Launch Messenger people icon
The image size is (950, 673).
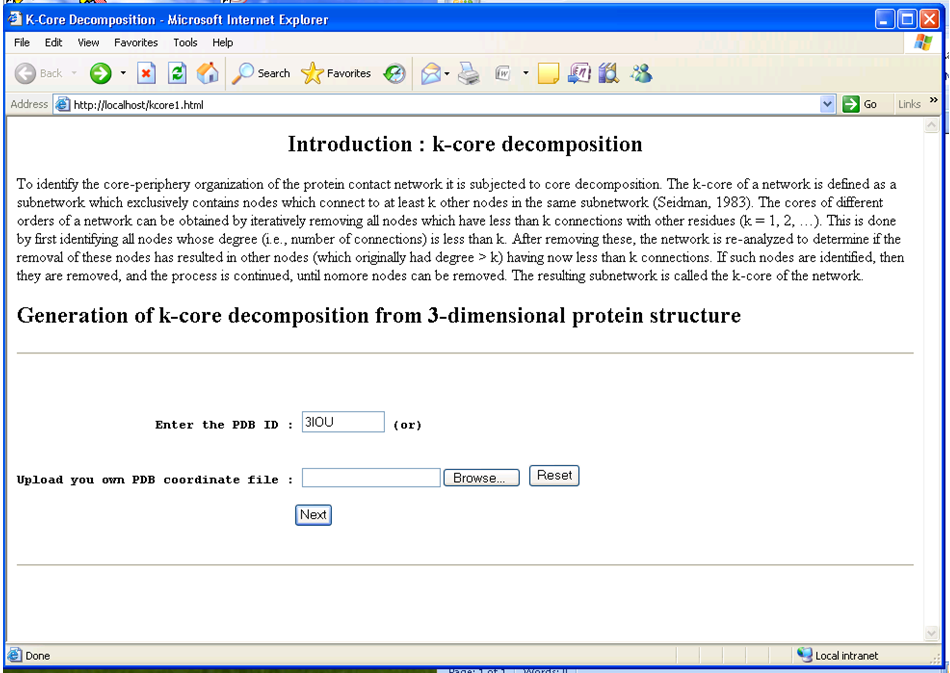click(641, 73)
